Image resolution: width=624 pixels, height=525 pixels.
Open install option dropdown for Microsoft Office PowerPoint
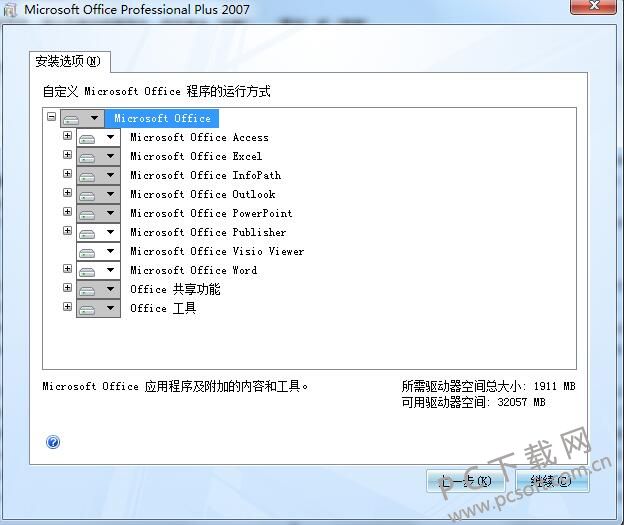click(x=98, y=213)
